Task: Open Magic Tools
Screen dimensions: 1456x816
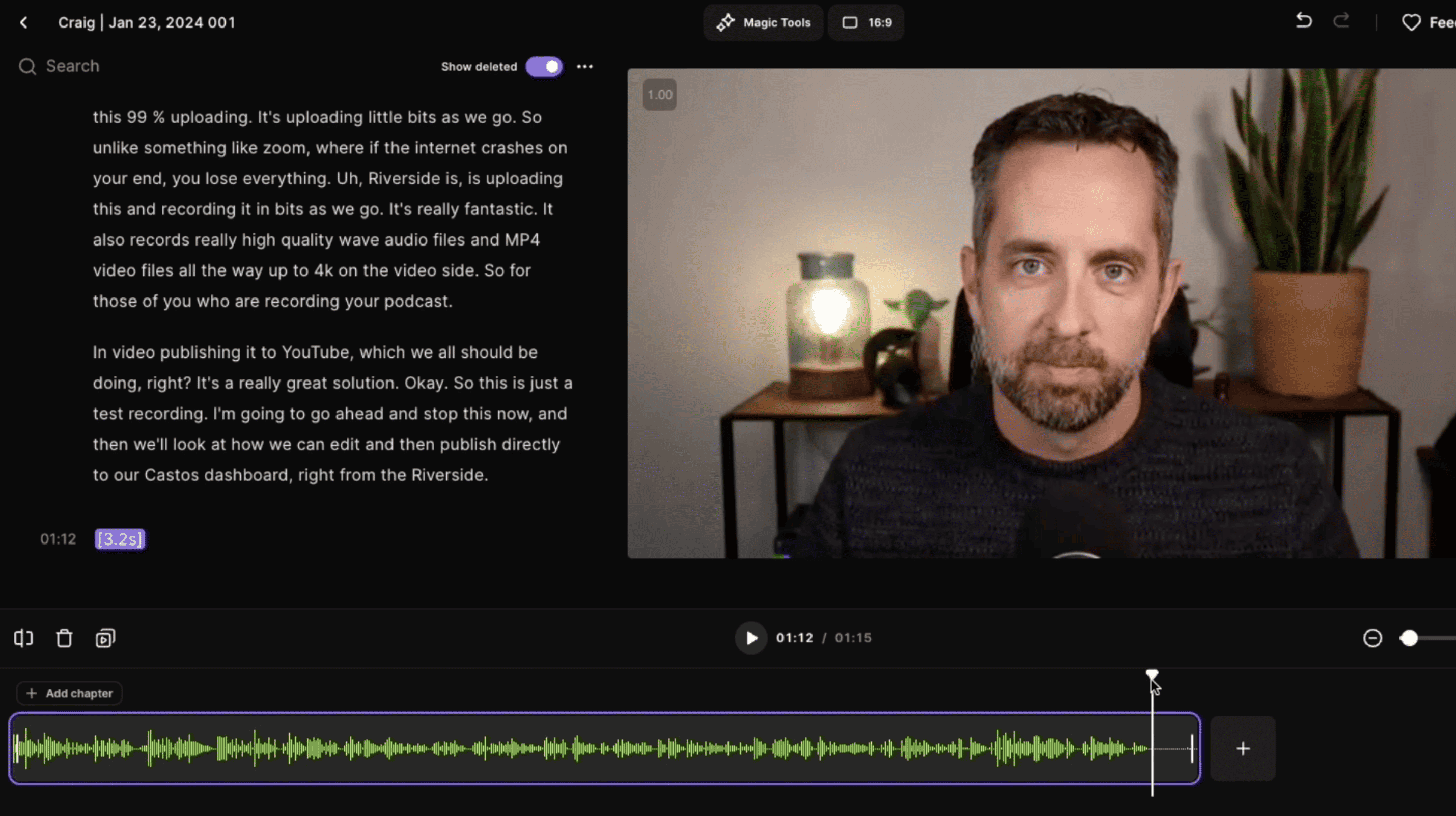Action: coord(763,22)
